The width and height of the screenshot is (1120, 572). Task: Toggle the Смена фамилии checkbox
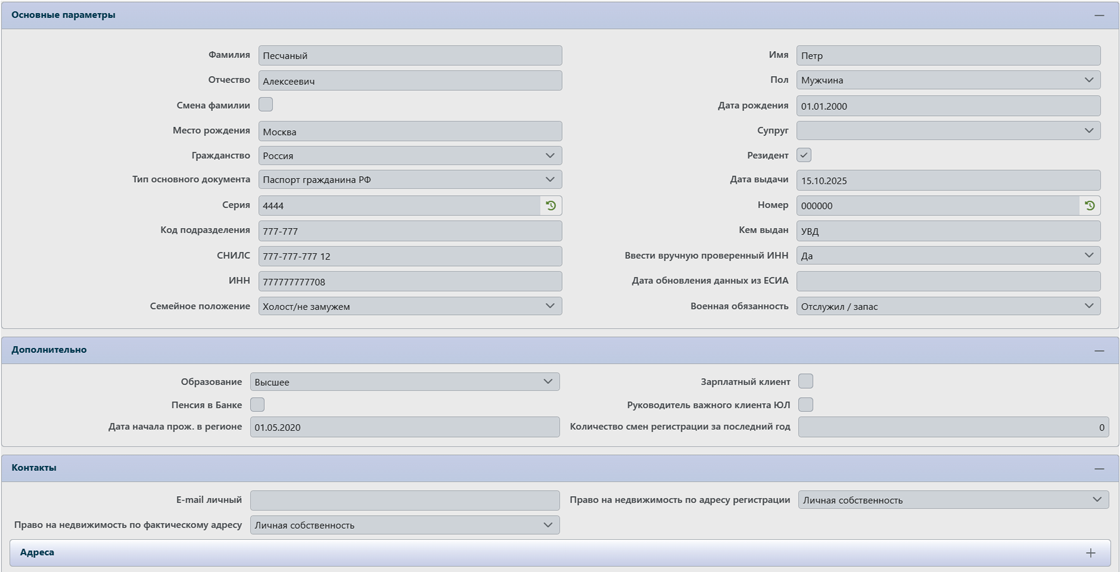coord(266,105)
